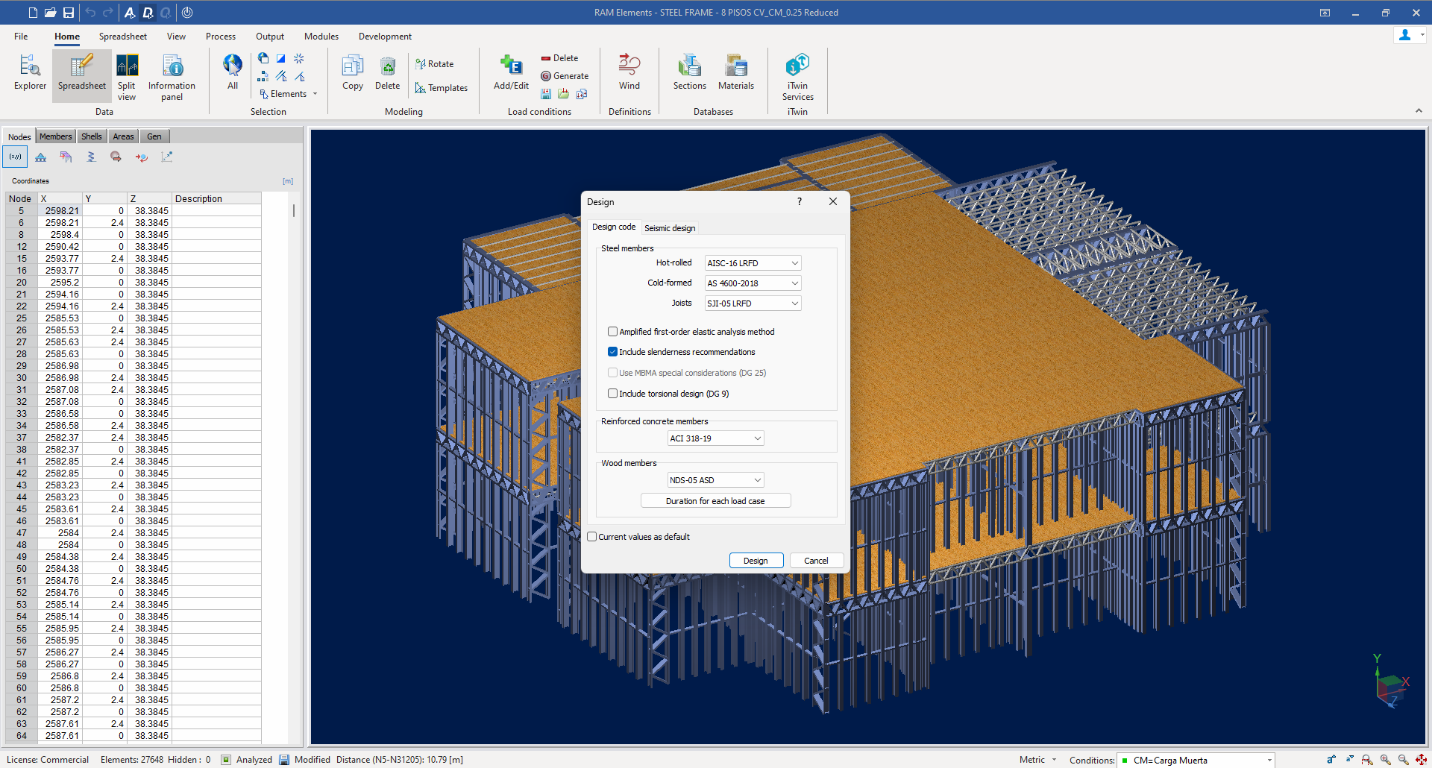This screenshot has height=768, width=1432.
Task: Open the user account dropdown
Action: (x=1410, y=35)
